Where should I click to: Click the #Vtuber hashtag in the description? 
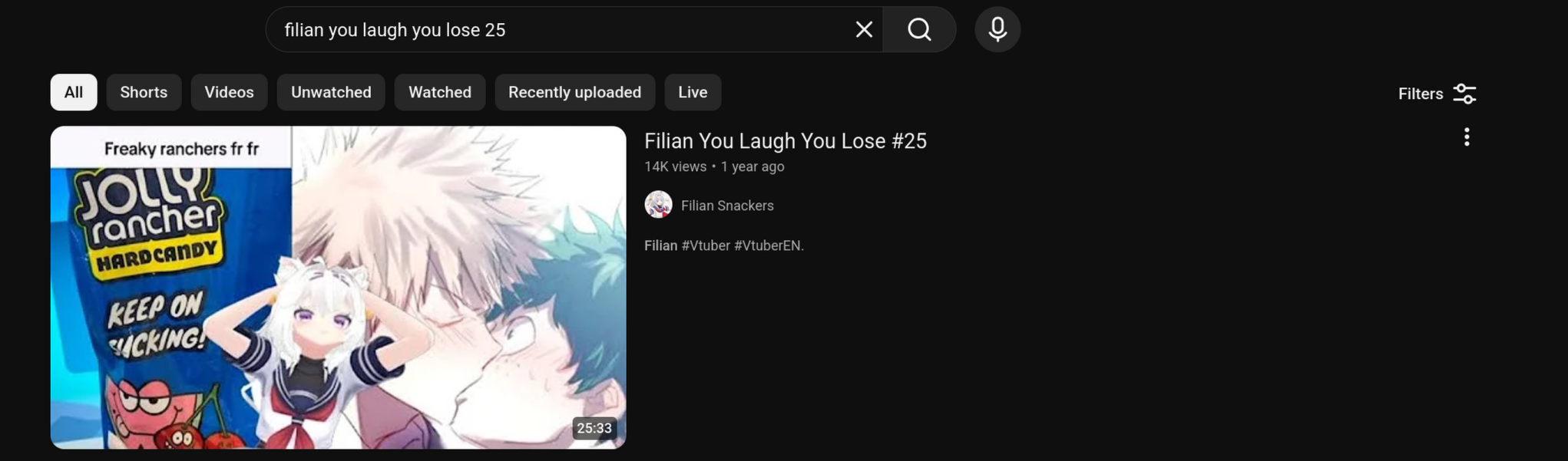pos(706,245)
